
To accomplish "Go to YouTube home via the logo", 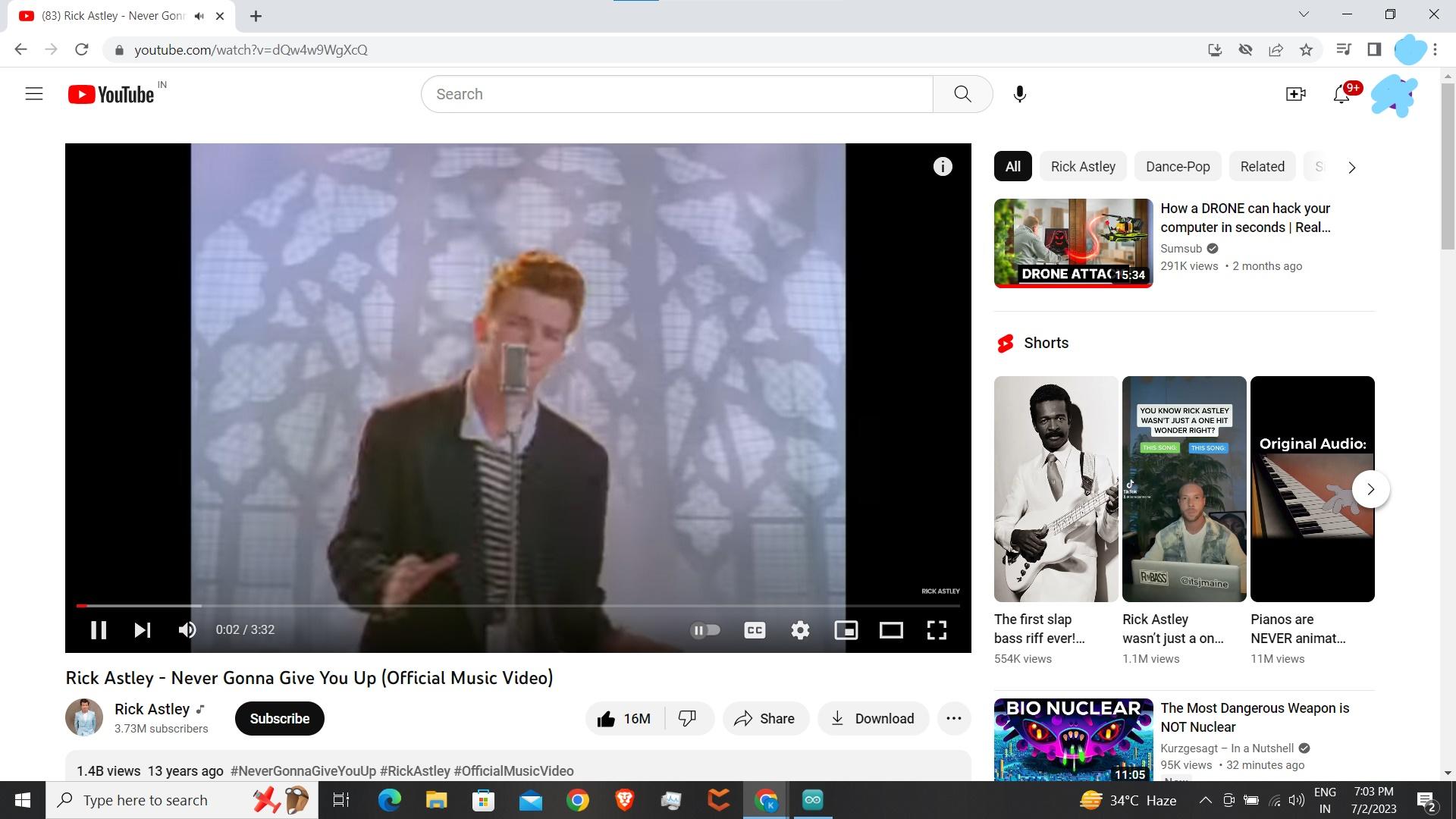I will coord(111,94).
